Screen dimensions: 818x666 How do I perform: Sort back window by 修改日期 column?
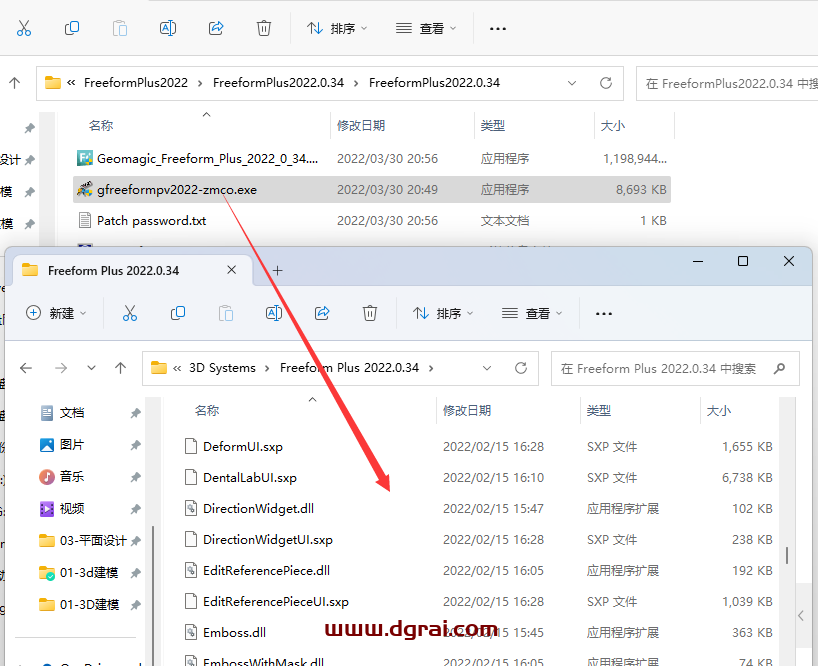[x=361, y=126]
